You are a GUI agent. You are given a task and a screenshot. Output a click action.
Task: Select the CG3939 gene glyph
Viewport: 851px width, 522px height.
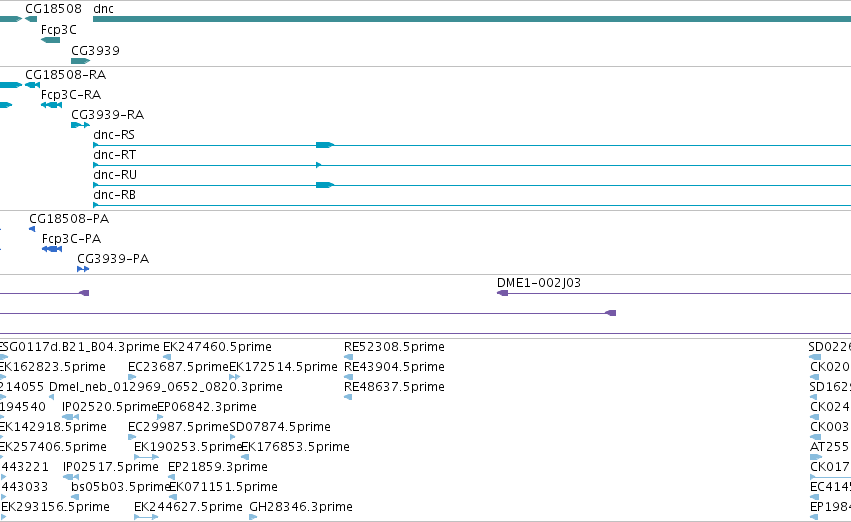coord(80,61)
